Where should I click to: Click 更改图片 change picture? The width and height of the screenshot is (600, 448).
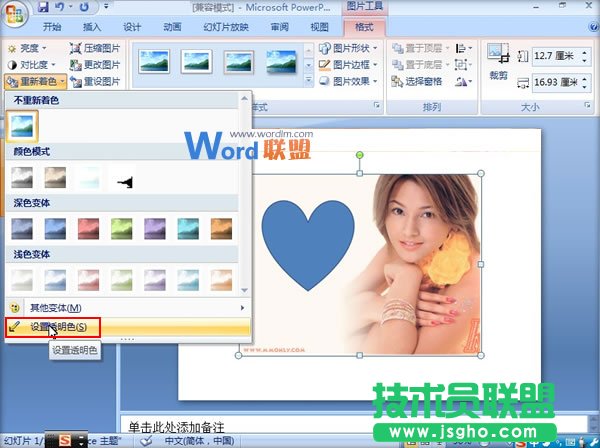click(95, 65)
